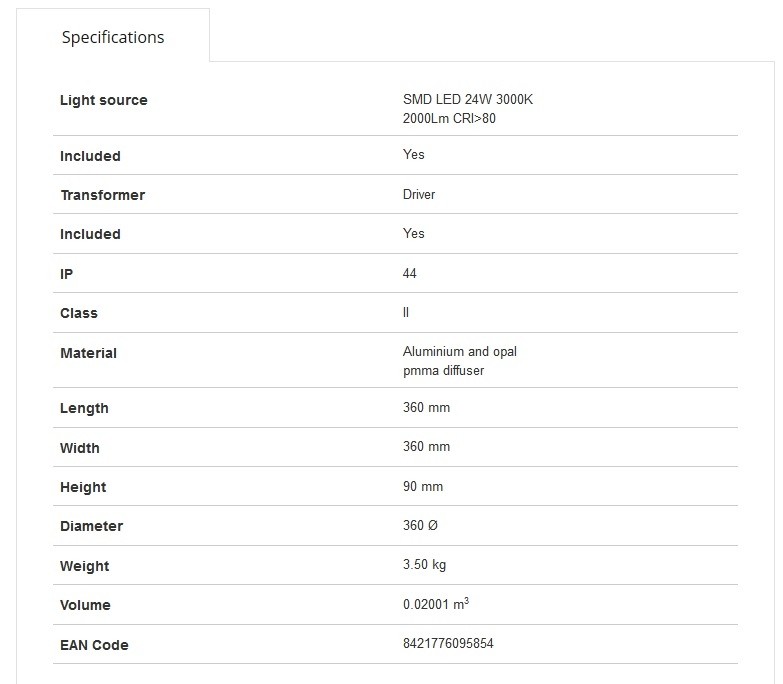The image size is (783, 684).
Task: Click the Material label
Action: (88, 353)
